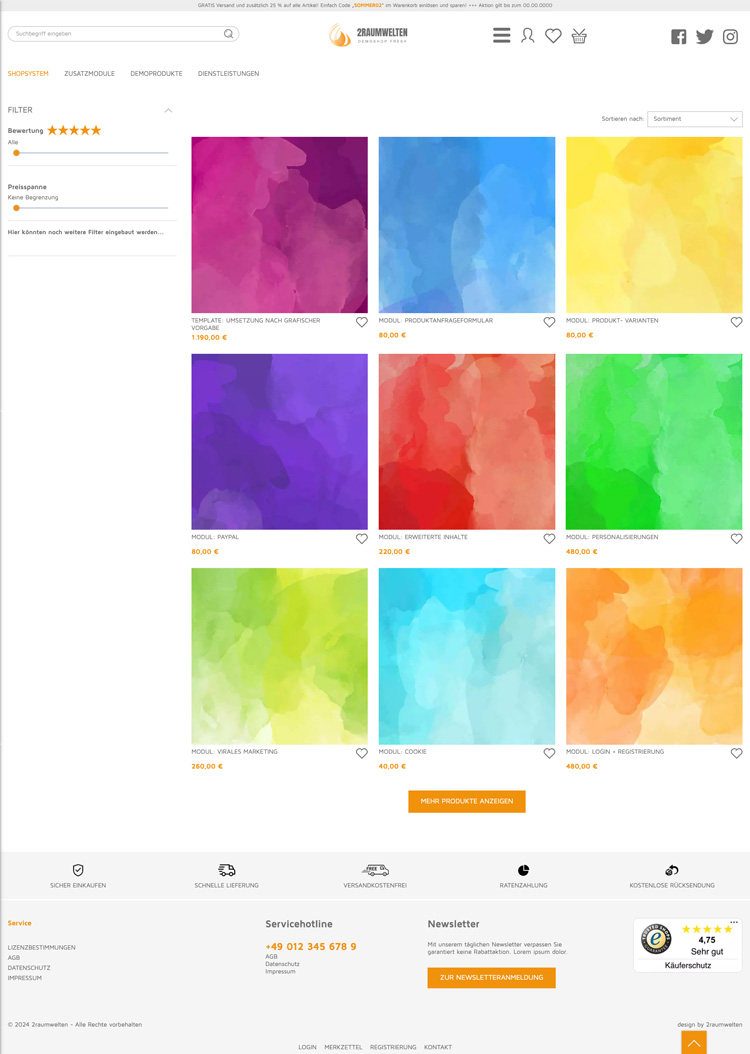The image size is (750, 1054).
Task: Open the red Erweiterte Inhalte image
Action: pos(467,442)
